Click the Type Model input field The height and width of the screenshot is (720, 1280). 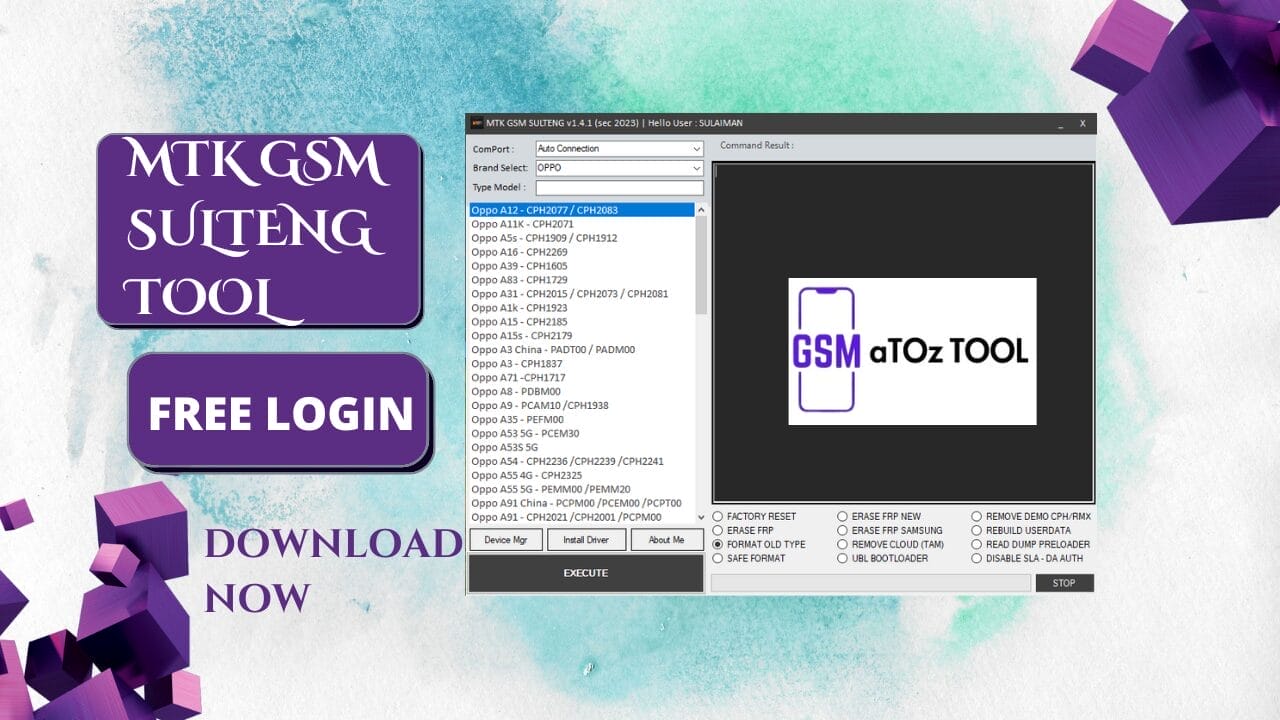tap(619, 187)
